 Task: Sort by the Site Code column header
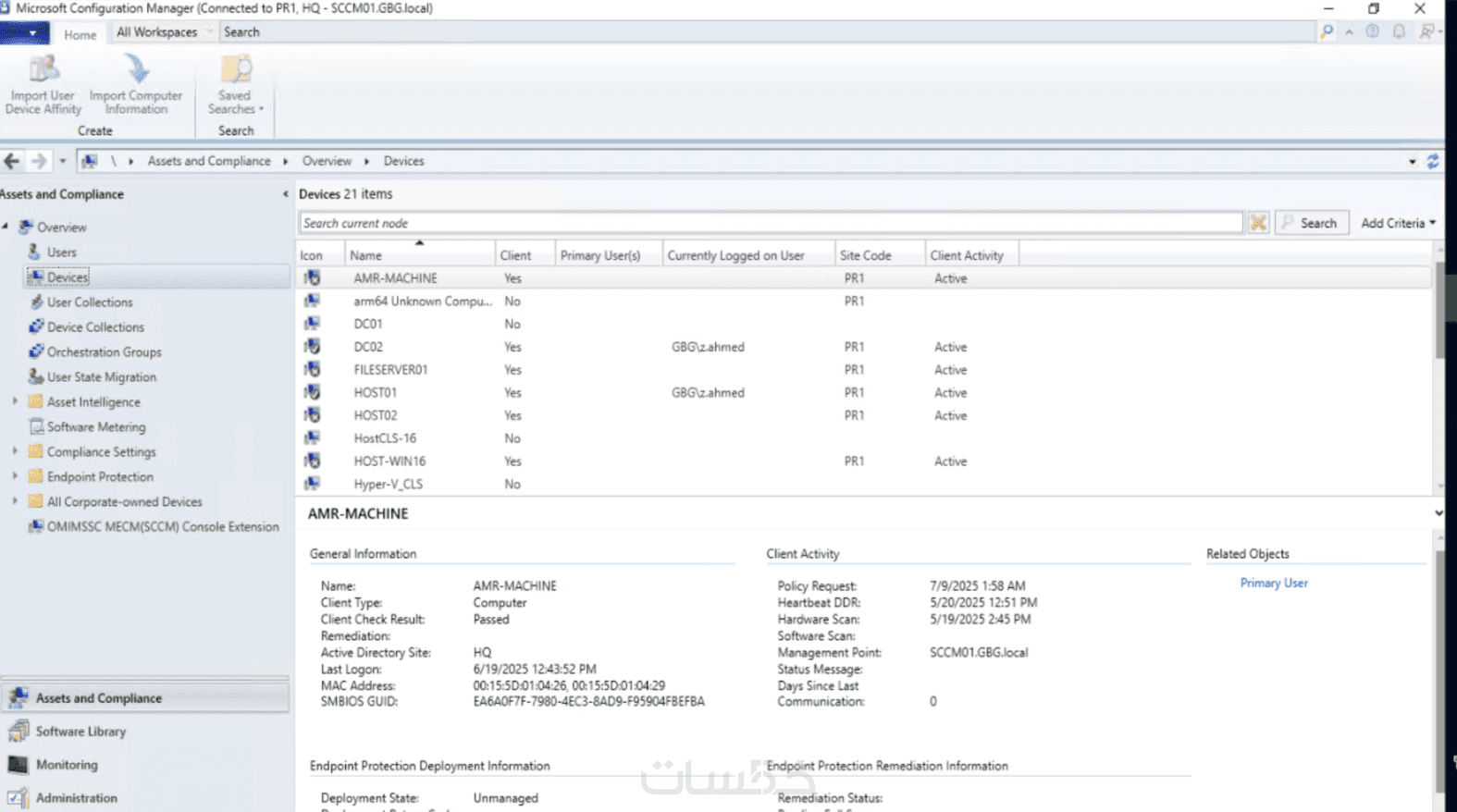point(881,255)
